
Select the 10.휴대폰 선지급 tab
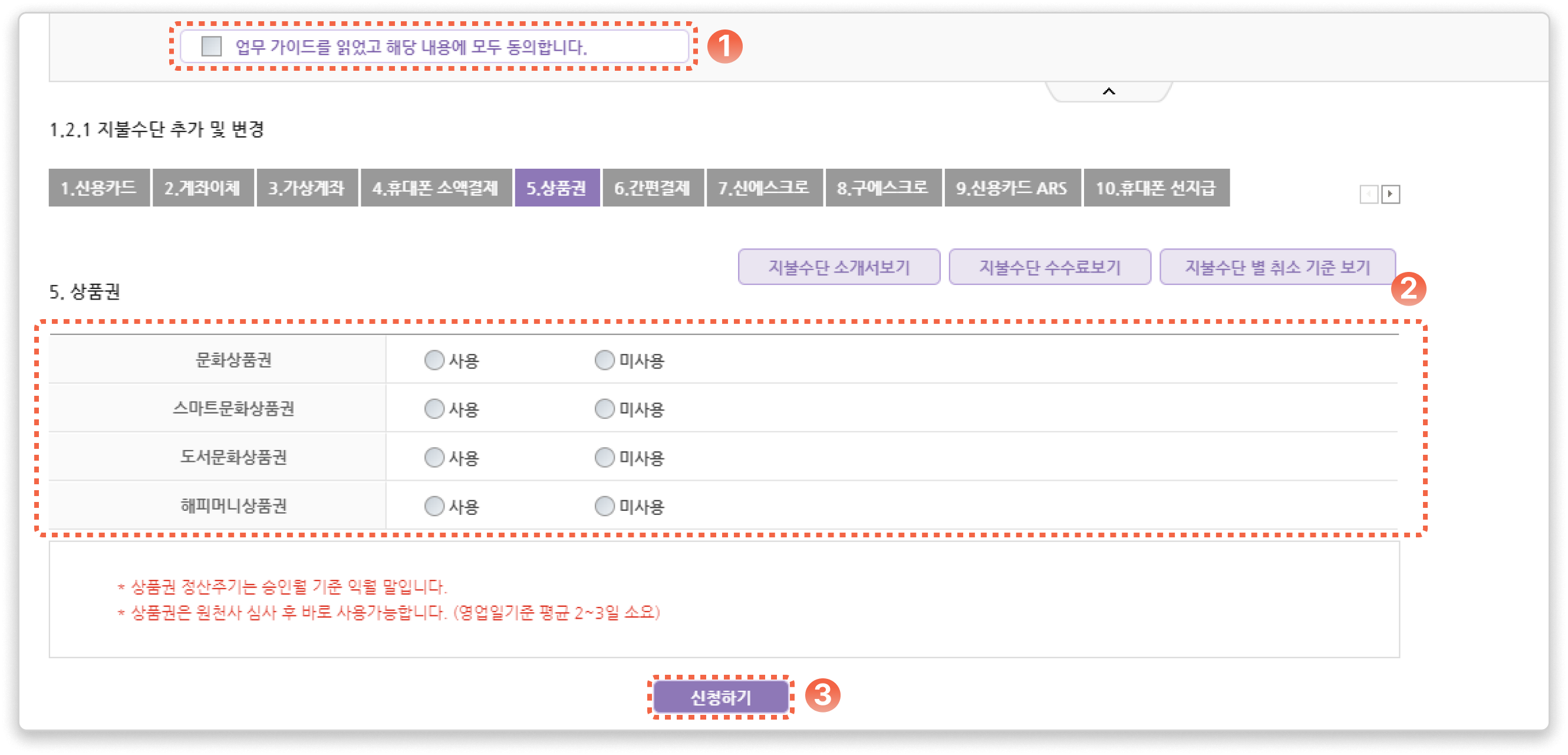[1157, 188]
